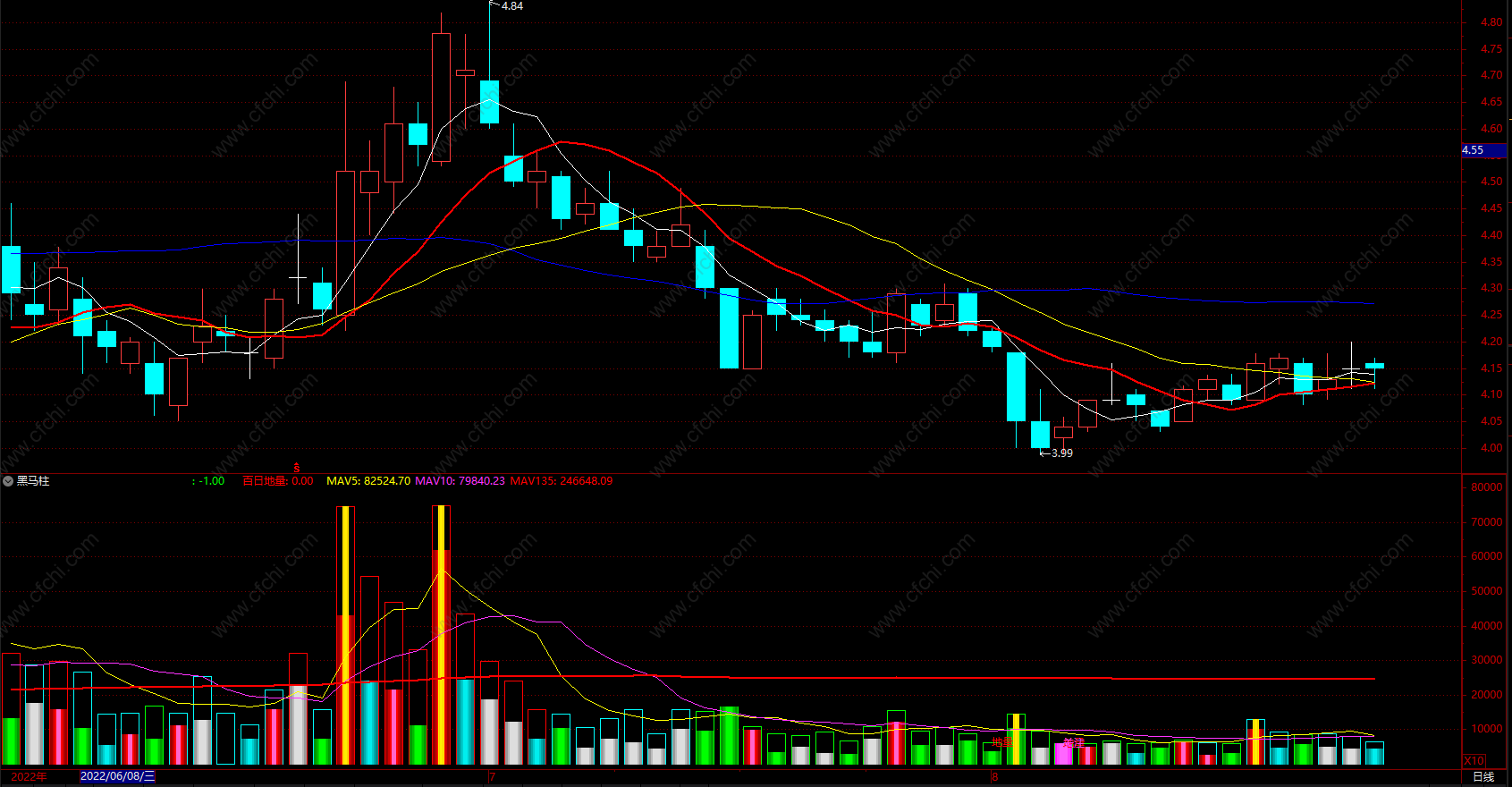Click the 3.99 low price annotation
Screen dimensions: 1512x787
coord(1061,453)
